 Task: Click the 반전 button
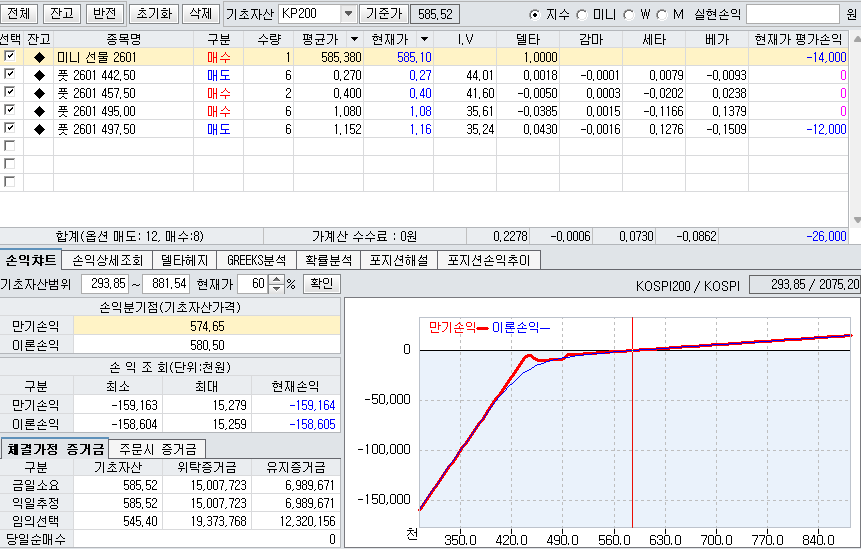tap(104, 14)
